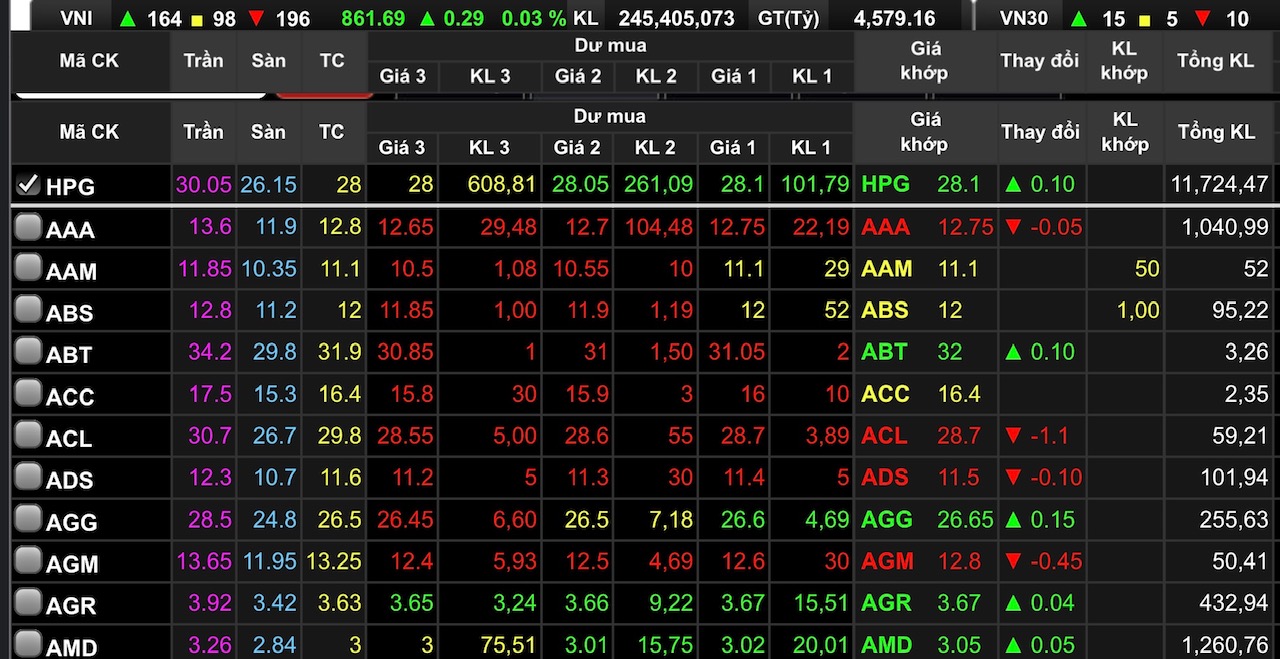
Task: Click the green up arrow beside VN30 count 15
Action: click(1079, 18)
